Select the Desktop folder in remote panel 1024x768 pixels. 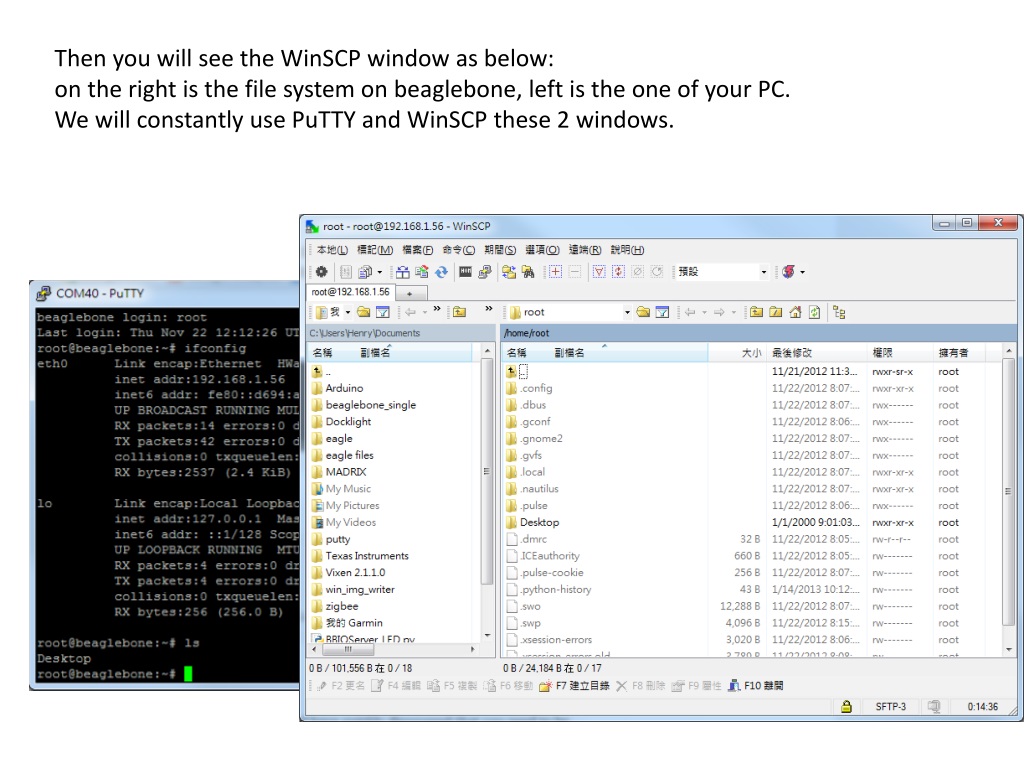point(539,522)
